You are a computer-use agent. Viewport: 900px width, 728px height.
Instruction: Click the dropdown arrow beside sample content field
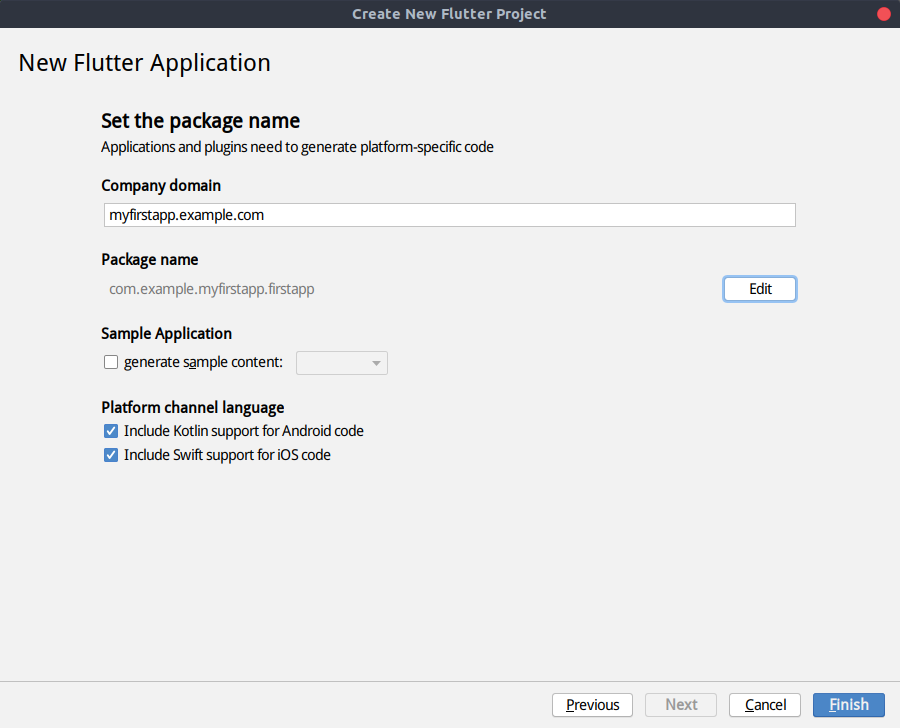[376, 363]
